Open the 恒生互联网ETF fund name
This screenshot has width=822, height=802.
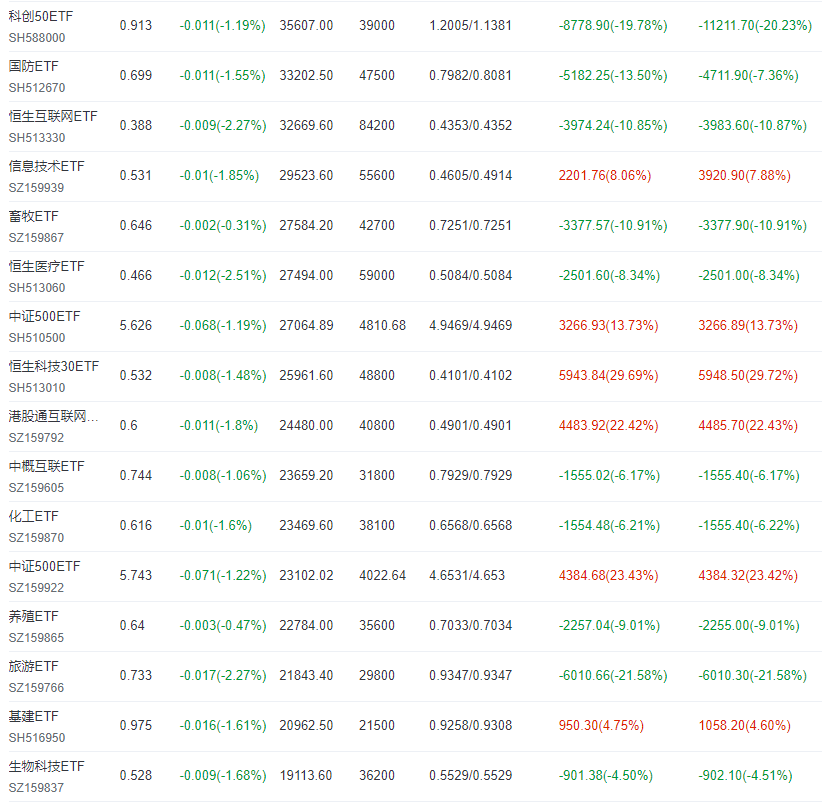(x=53, y=116)
